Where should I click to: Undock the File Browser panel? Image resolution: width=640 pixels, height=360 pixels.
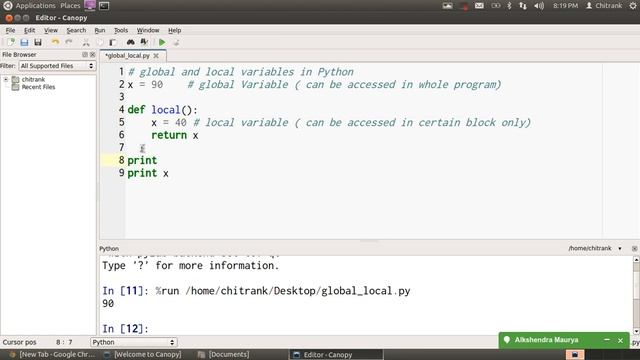click(x=85, y=54)
